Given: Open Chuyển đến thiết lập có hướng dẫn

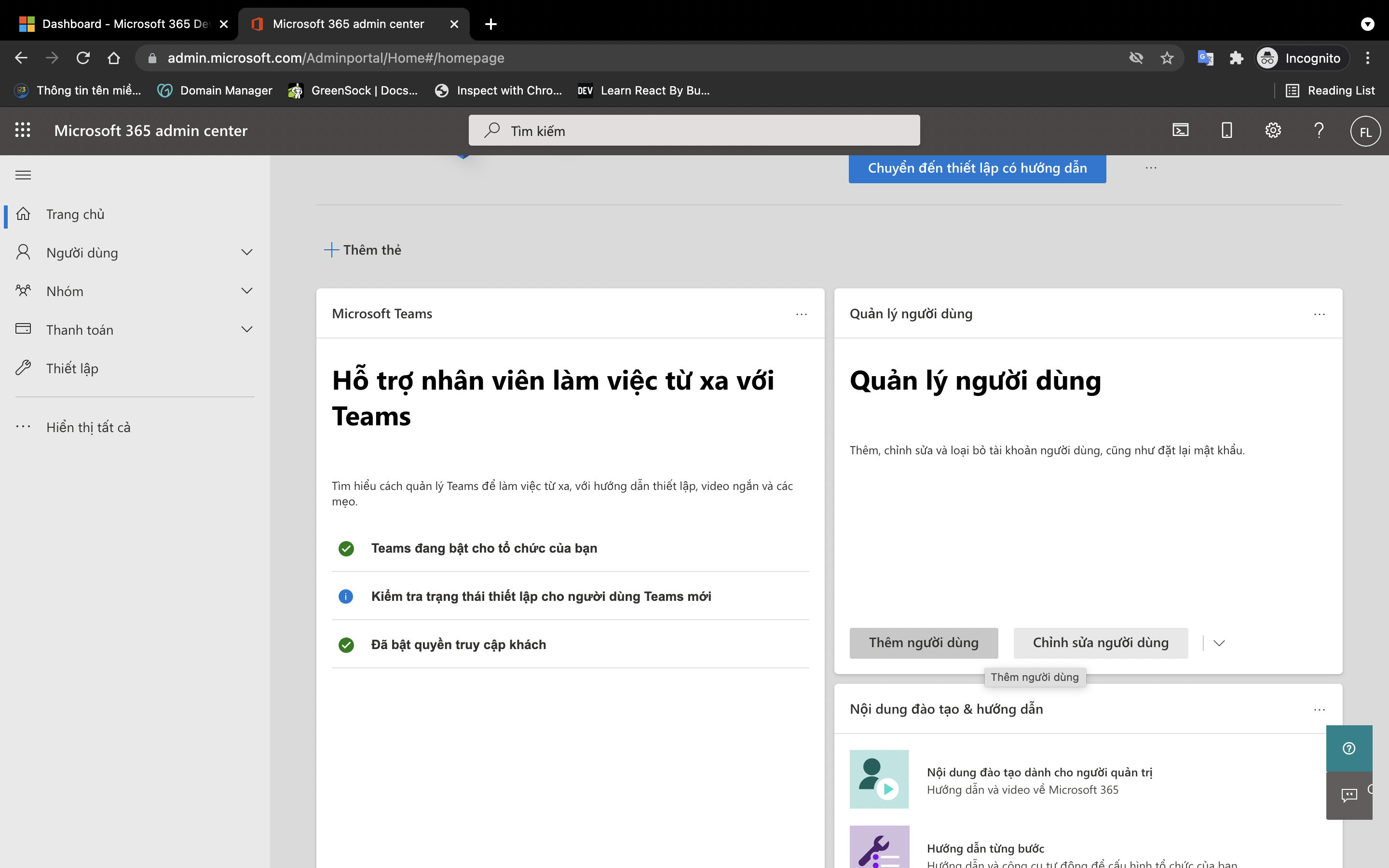Looking at the screenshot, I should [977, 168].
